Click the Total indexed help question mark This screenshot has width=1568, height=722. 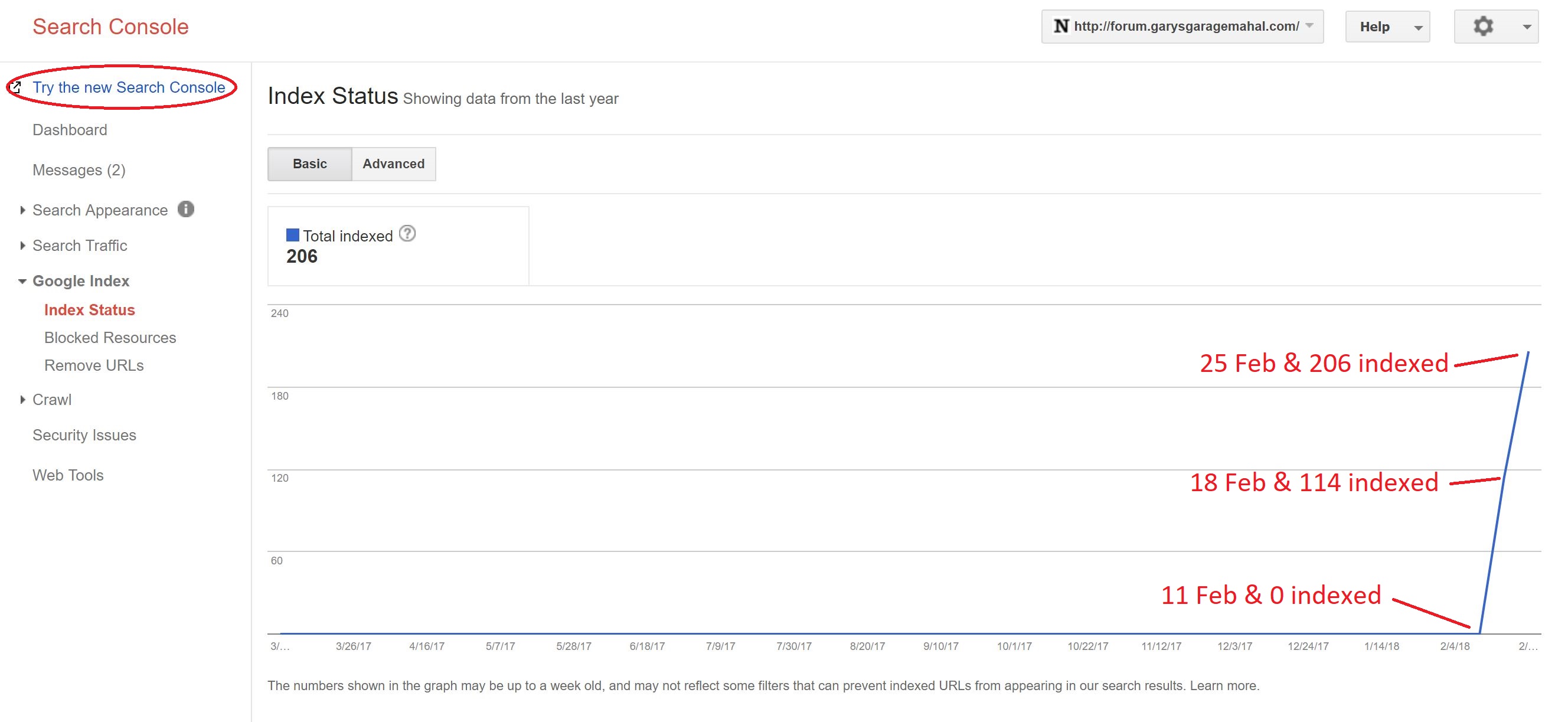point(407,234)
